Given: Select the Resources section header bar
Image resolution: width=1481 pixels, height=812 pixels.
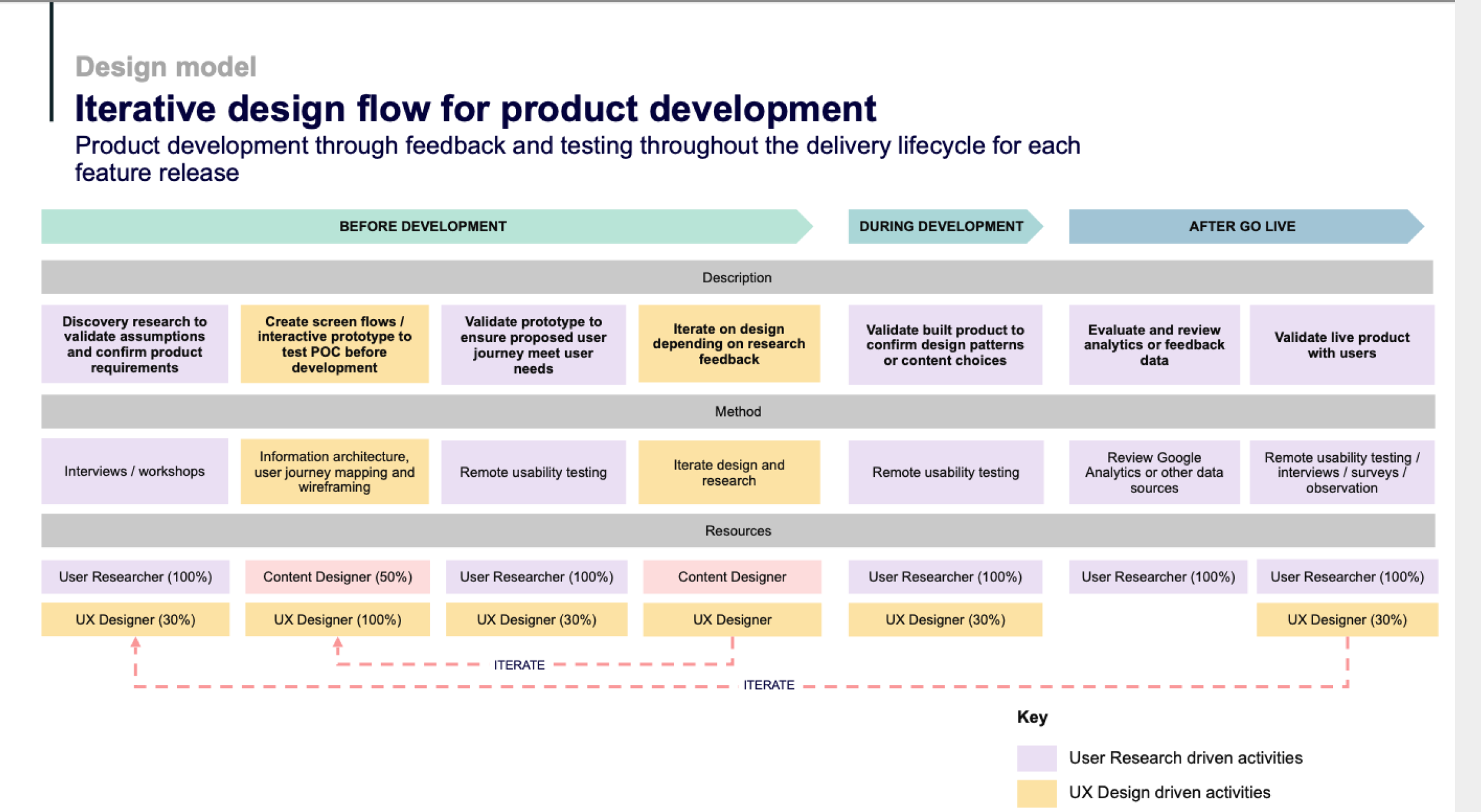Looking at the screenshot, I should 738,531.
